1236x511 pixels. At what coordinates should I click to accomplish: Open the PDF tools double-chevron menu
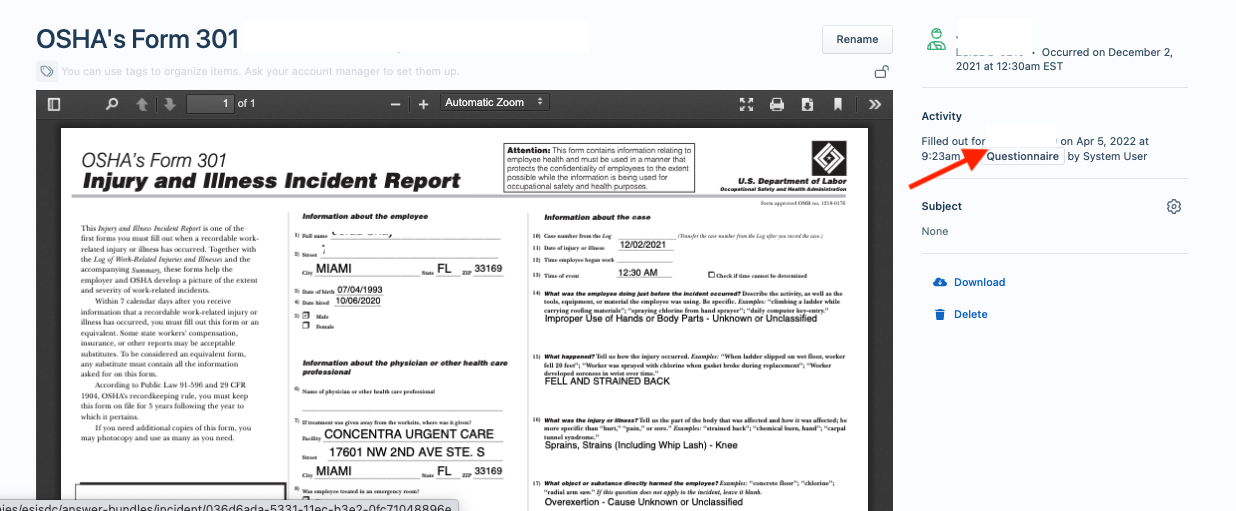point(875,104)
